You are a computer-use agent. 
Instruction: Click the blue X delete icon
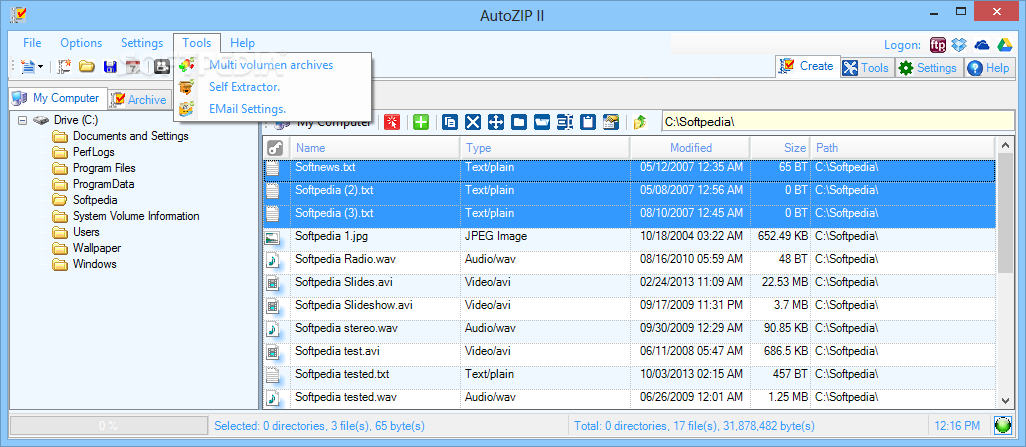472,122
